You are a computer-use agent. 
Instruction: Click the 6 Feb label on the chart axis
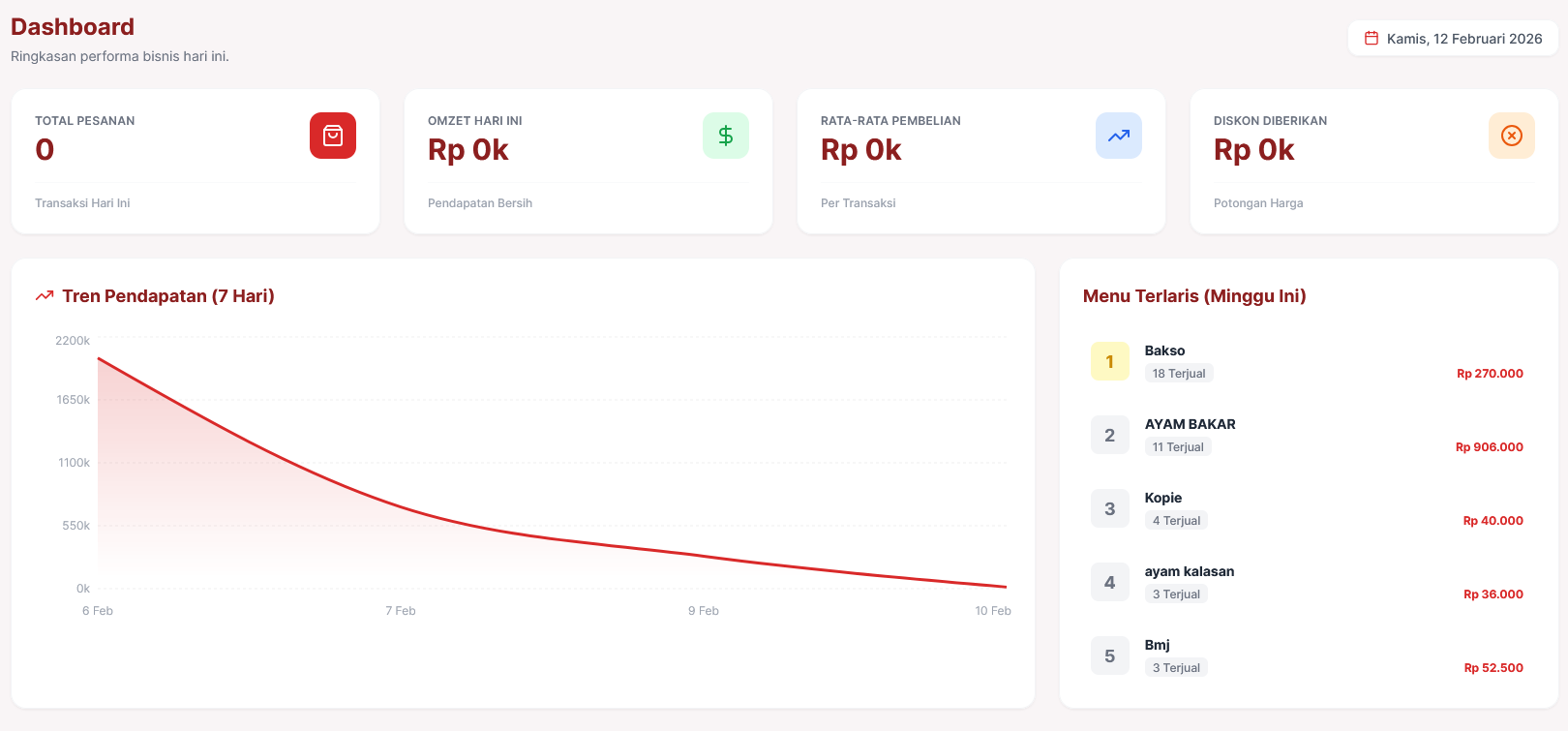click(98, 610)
